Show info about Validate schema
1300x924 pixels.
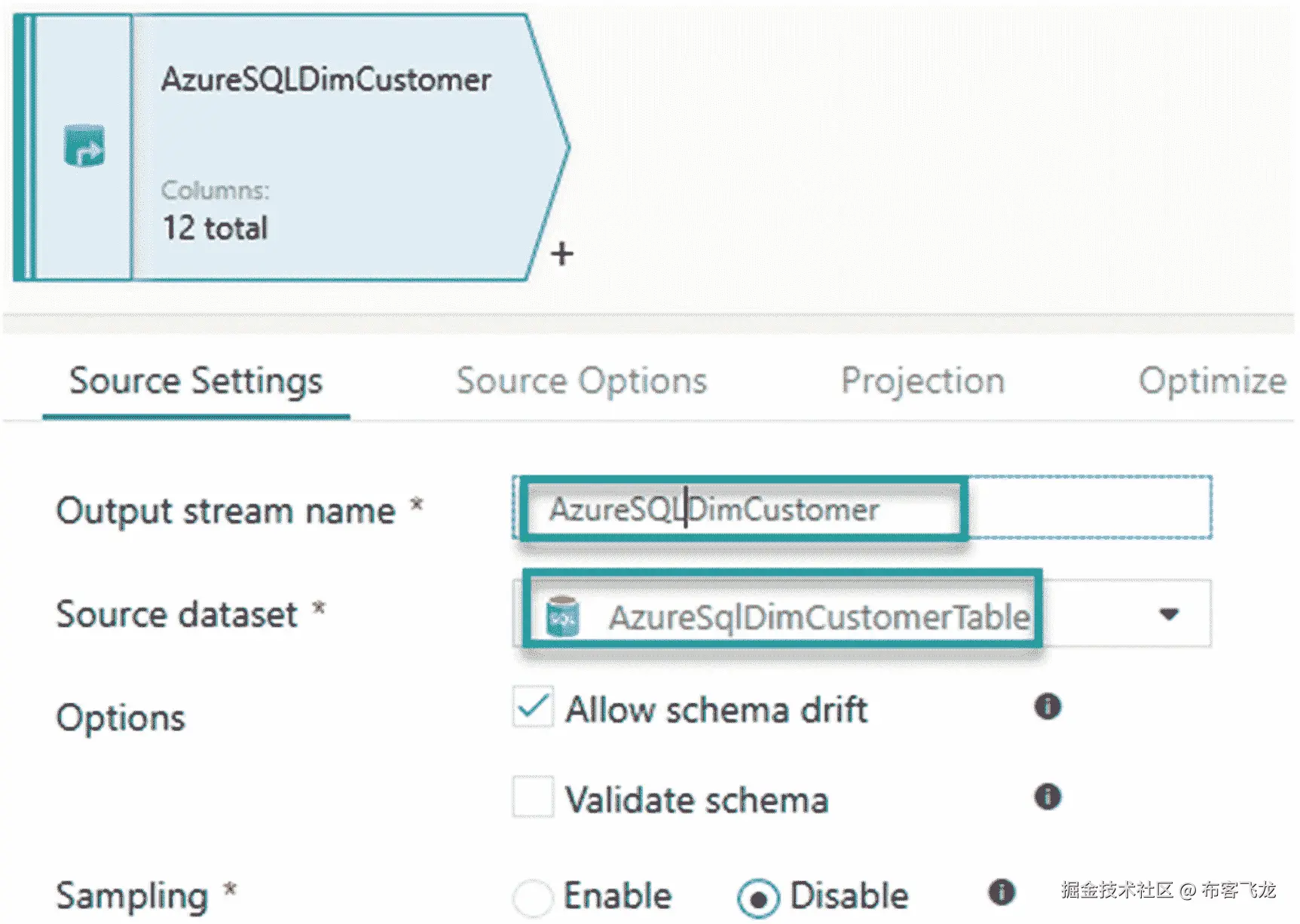tap(1048, 796)
